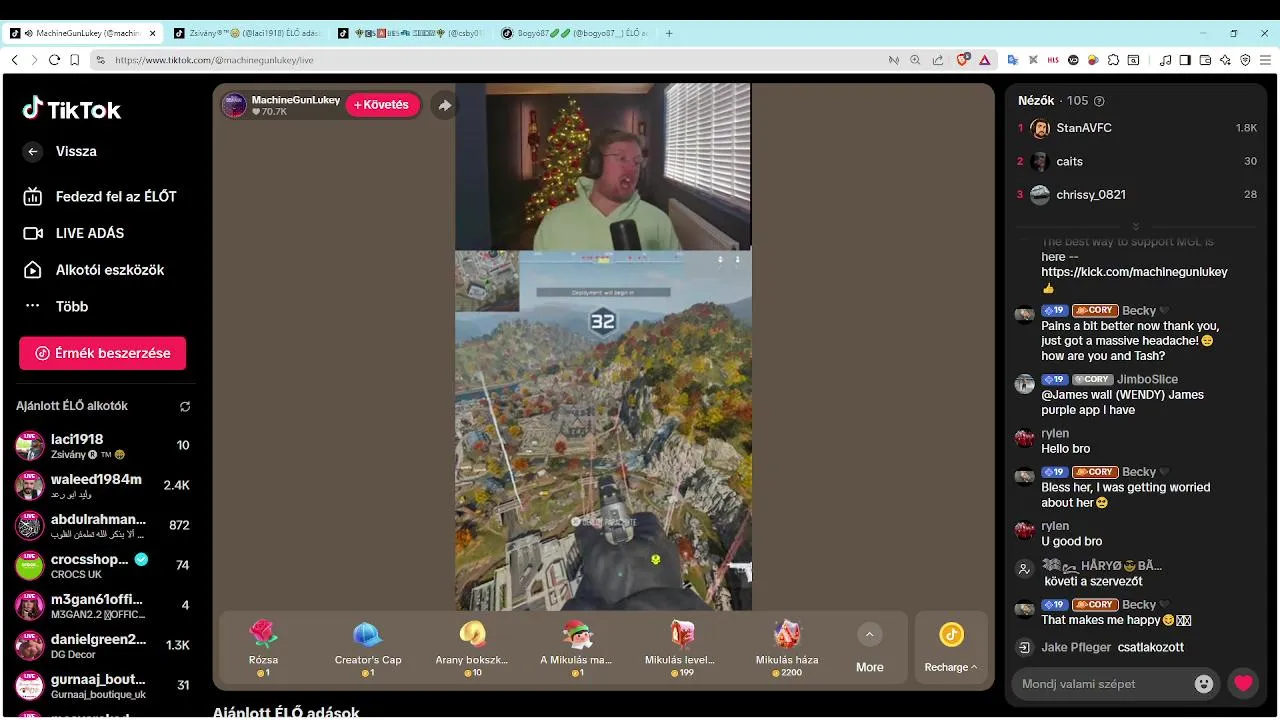
Task: Open Fedezd fel az ÉLŐT
Action: (x=99, y=196)
